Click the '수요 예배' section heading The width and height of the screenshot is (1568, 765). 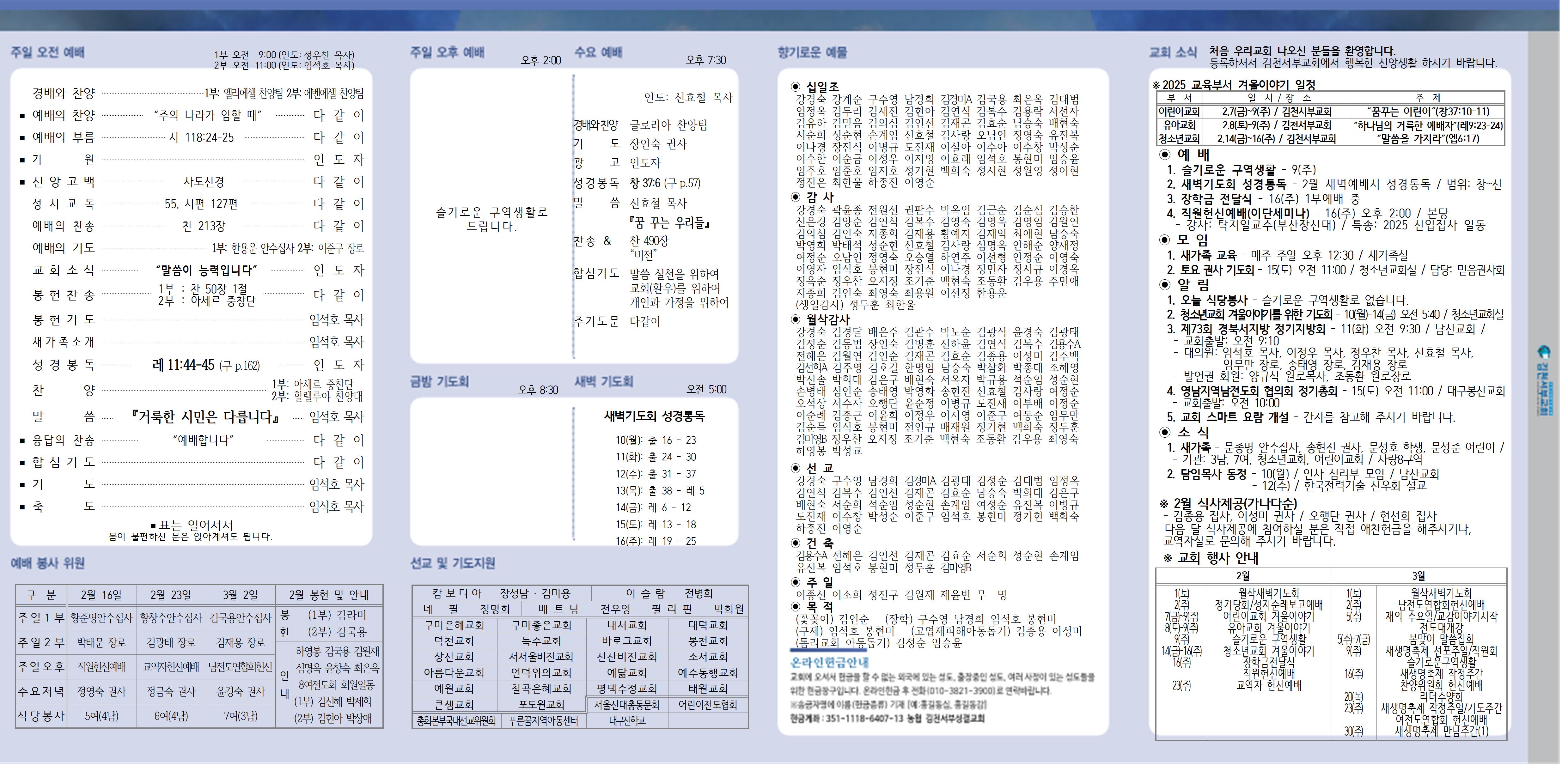598,52
